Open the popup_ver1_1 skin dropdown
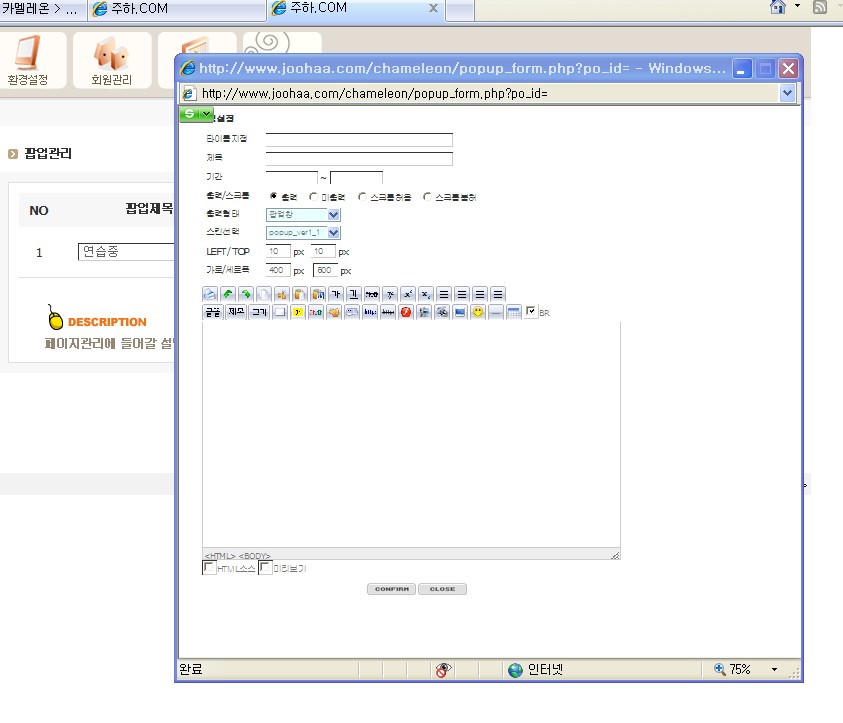The image size is (843, 723). 303,232
